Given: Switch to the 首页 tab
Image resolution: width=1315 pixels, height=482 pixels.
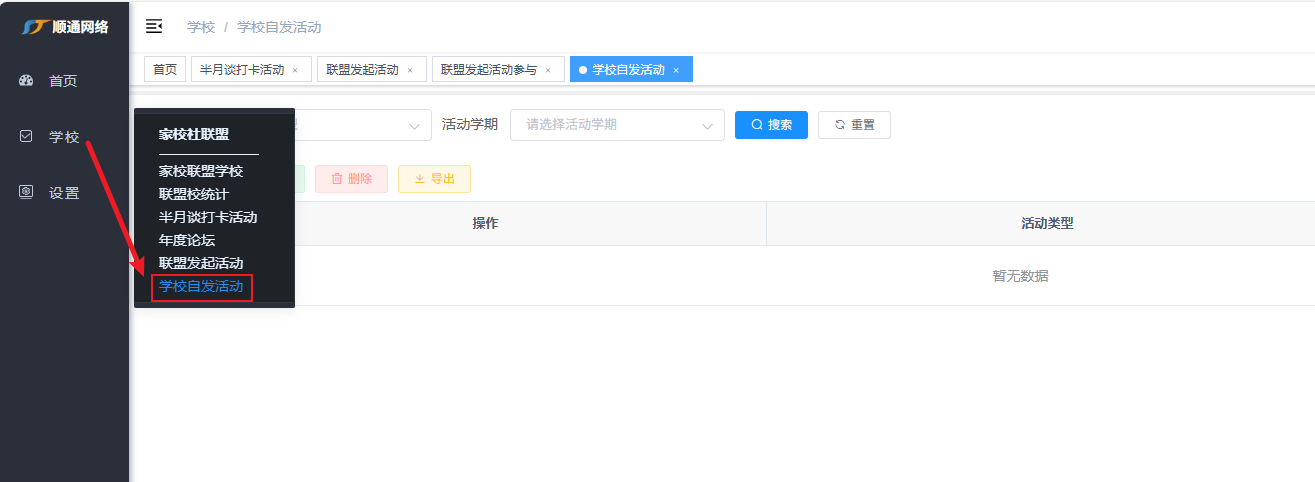Looking at the screenshot, I should tap(164, 70).
